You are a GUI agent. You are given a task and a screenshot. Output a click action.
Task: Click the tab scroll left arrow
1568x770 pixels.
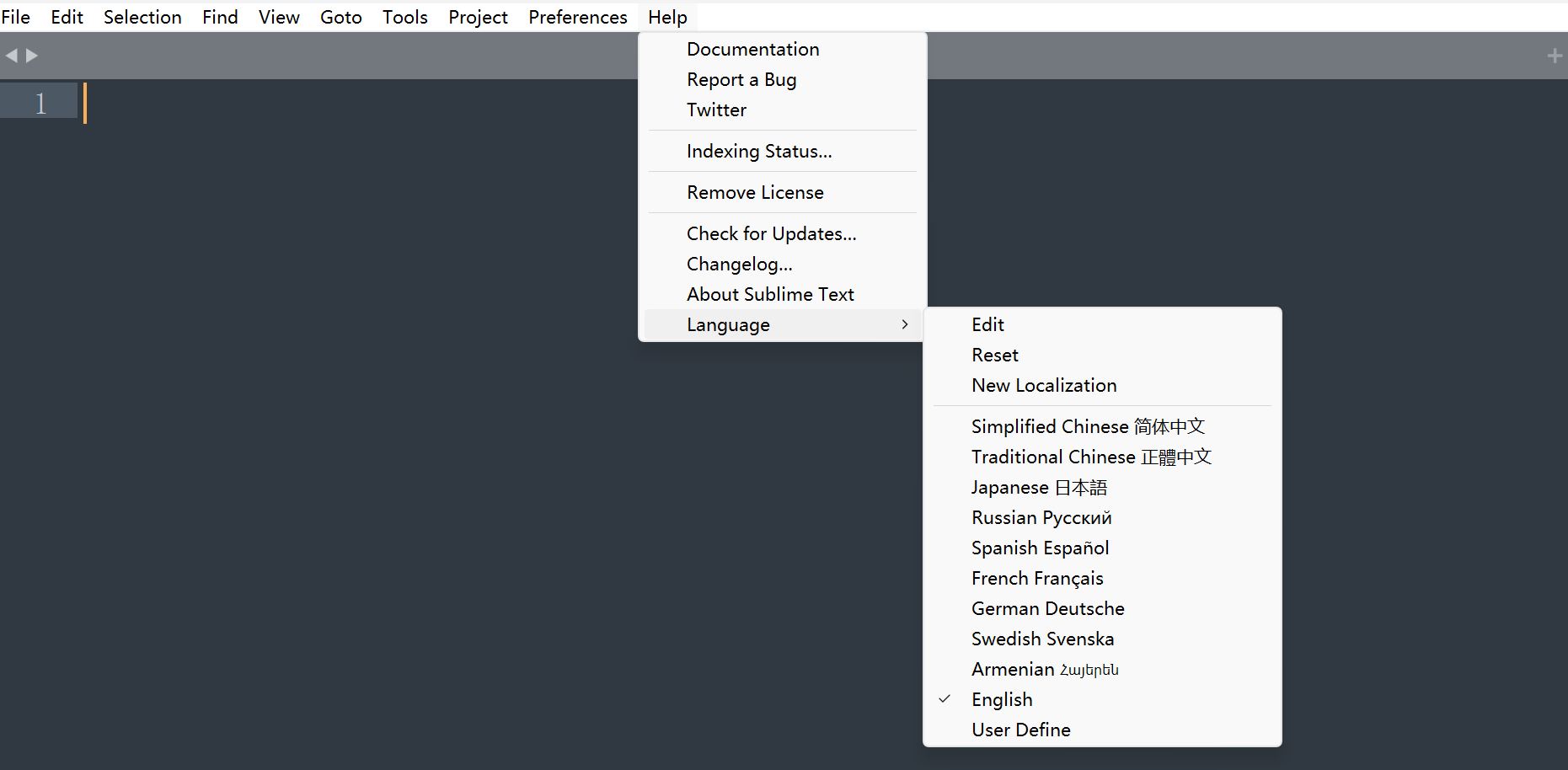11,56
